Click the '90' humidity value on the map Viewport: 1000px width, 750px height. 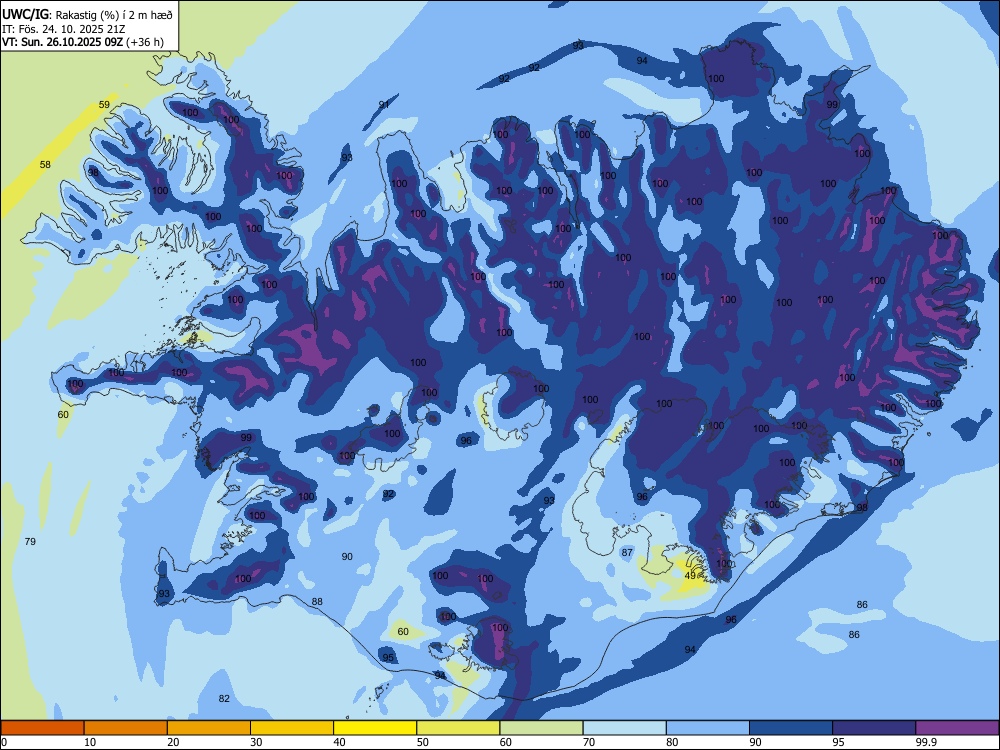pos(347,556)
